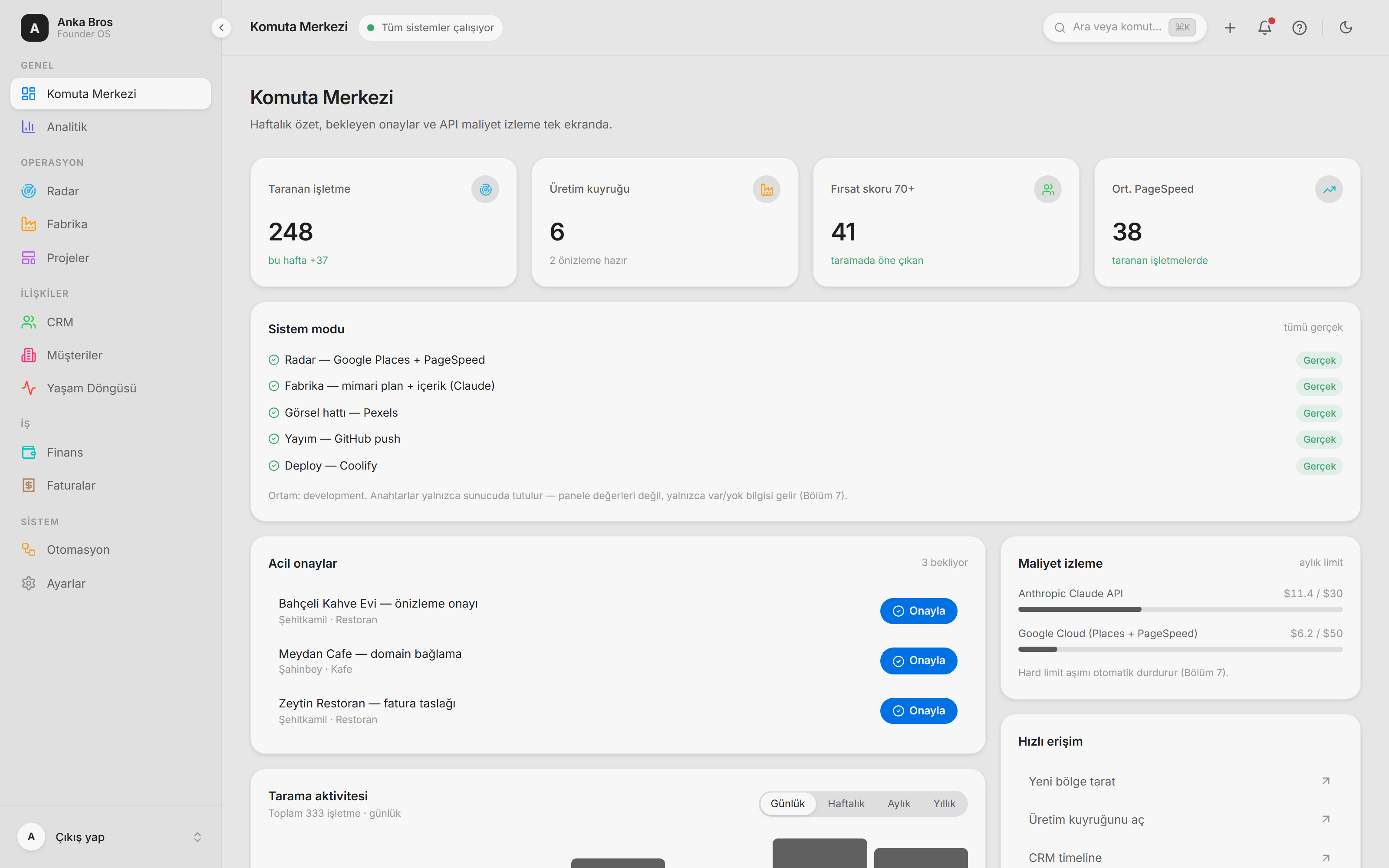The width and height of the screenshot is (1389, 868).
Task: Click the Taranan işletme card radar icon
Action: 485,190
